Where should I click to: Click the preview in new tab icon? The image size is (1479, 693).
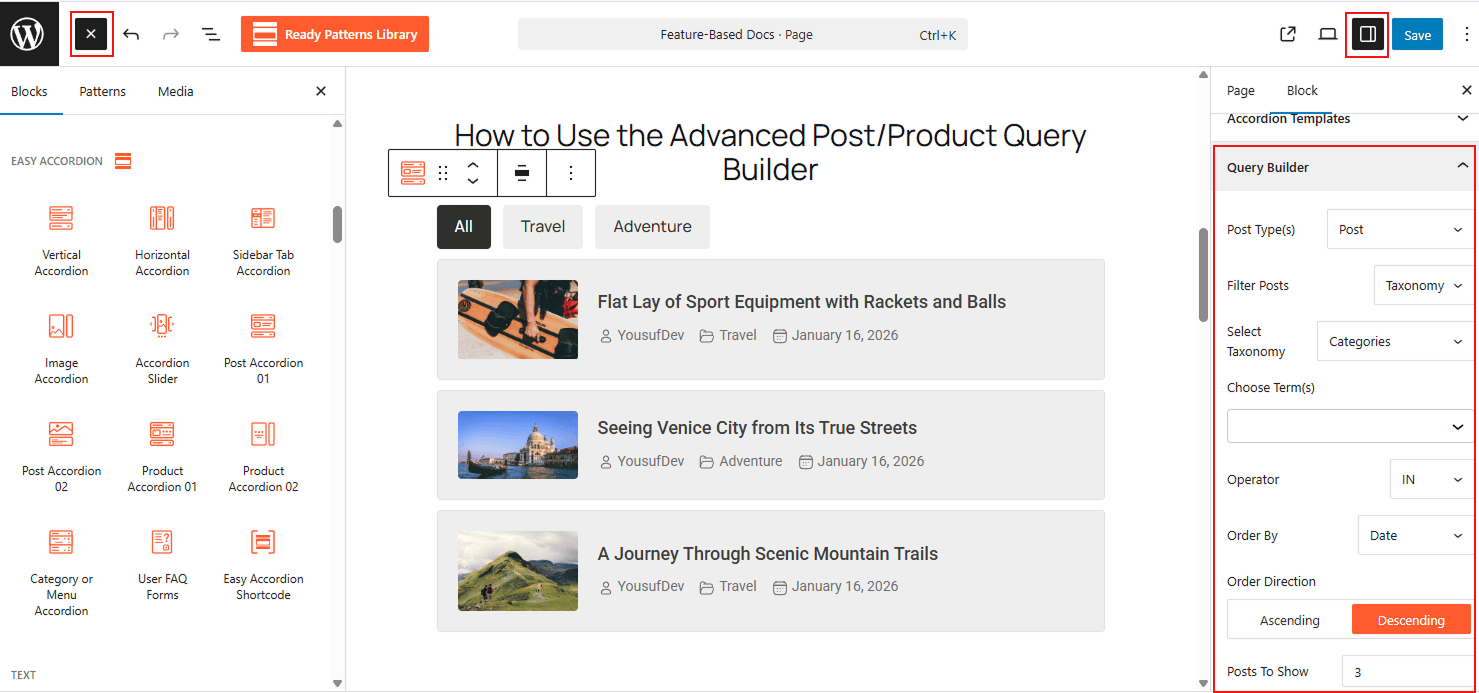pos(1287,33)
